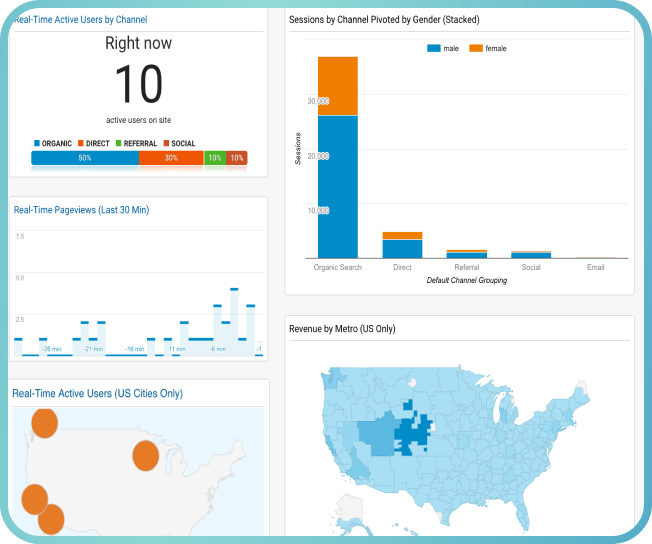Click the Real-Time Pageviews (Last 30 Min) title
652x544 pixels.
(81, 210)
